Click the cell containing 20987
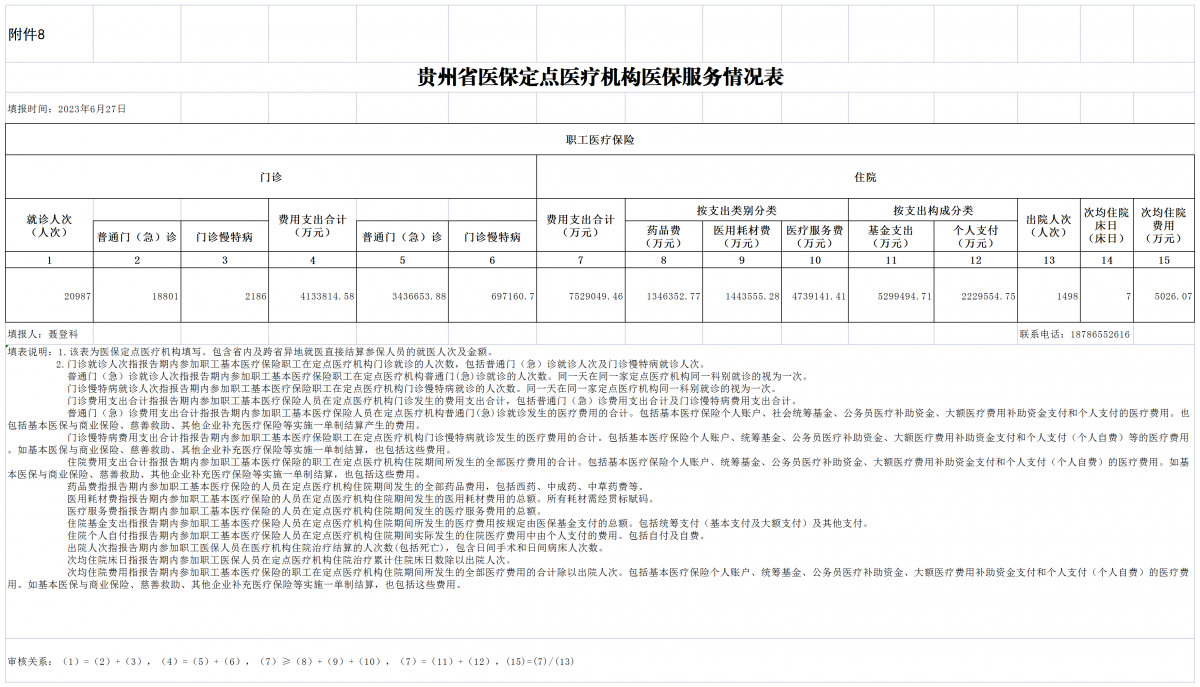 [49, 297]
